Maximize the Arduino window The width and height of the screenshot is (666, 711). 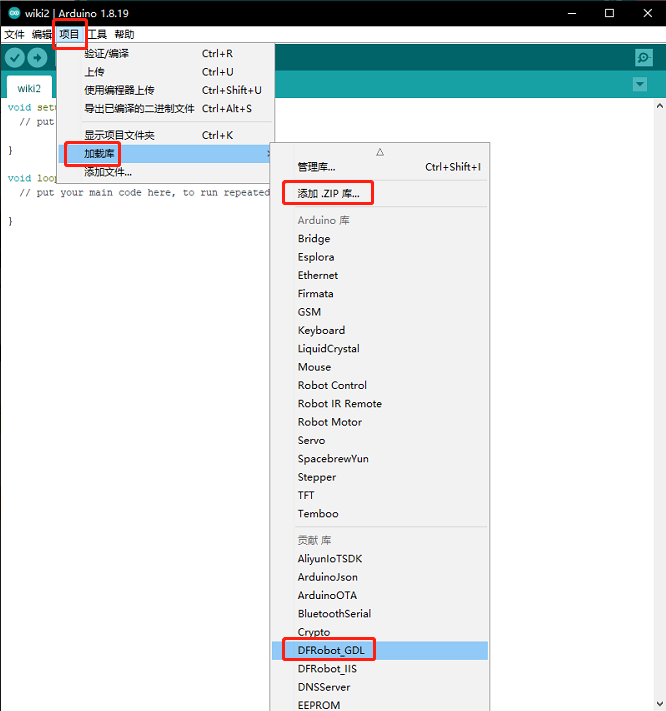(610, 13)
